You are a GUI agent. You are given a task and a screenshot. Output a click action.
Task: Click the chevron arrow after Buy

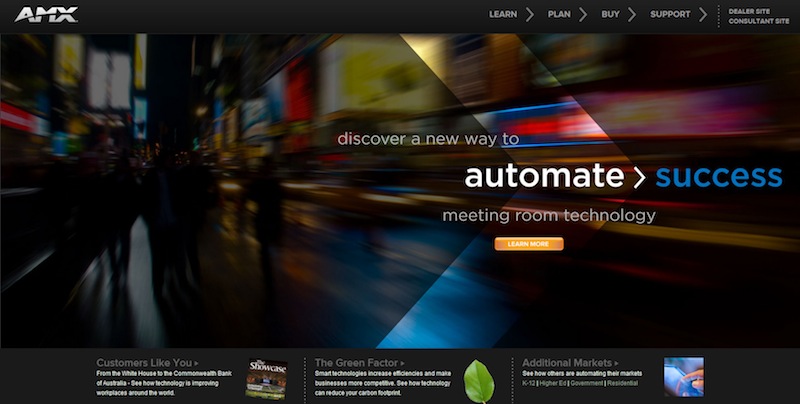(x=632, y=15)
